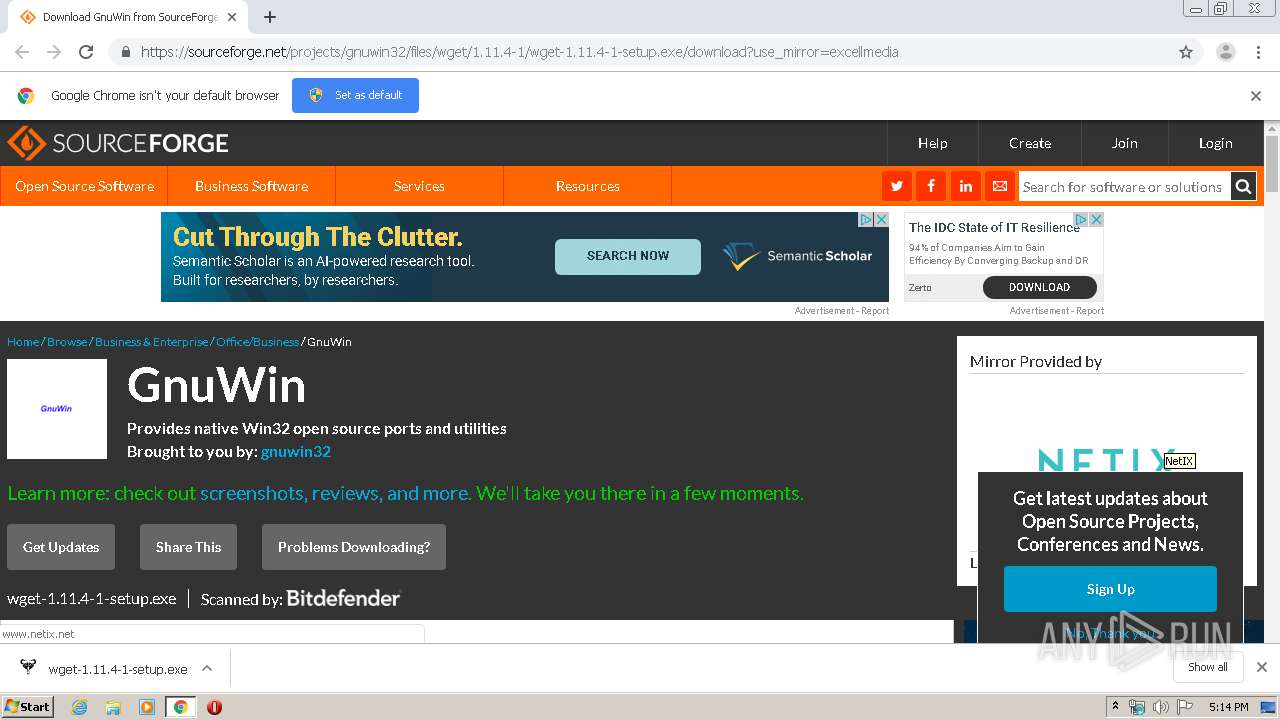The image size is (1280, 720).
Task: Click Sign Up in the updates popup
Action: pos(1110,589)
